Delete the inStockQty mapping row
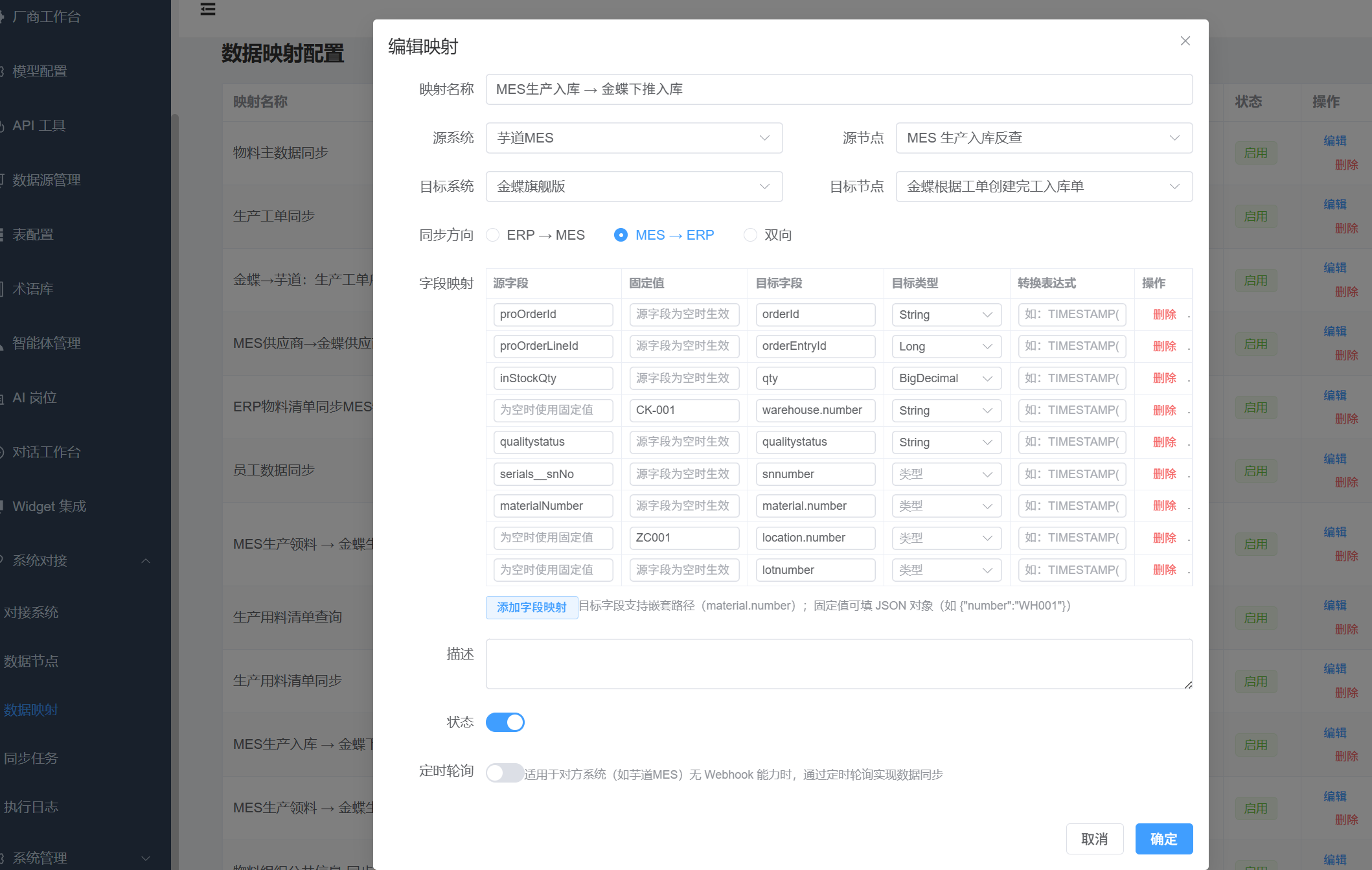 click(1165, 378)
